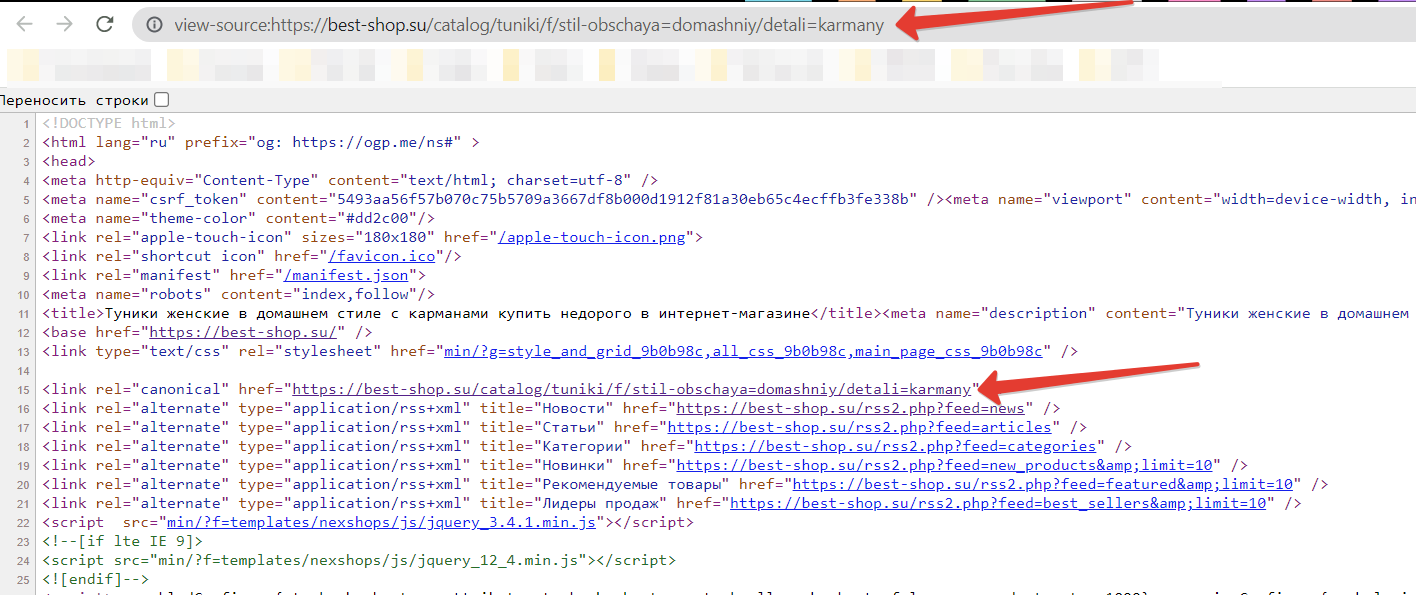Image resolution: width=1416 pixels, height=595 pixels.
Task: Open the site information icon in address bar
Action: [x=154, y=25]
